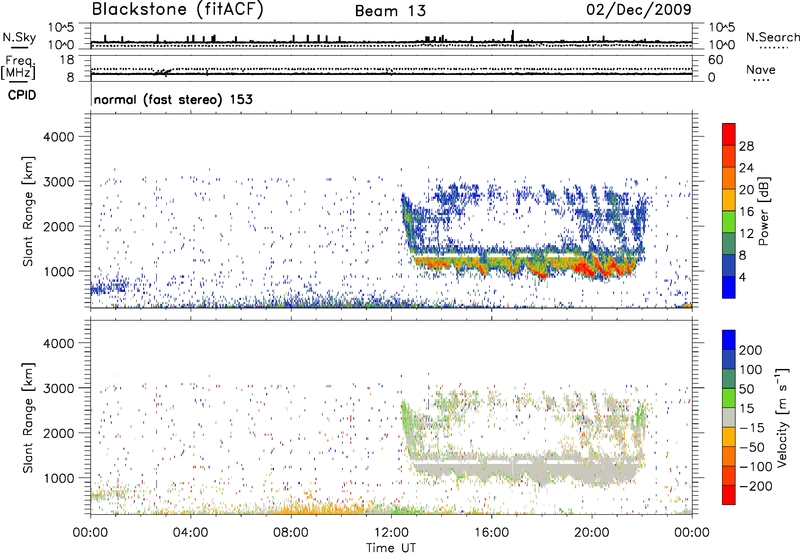Click the power colorbar value 28

pos(746,146)
